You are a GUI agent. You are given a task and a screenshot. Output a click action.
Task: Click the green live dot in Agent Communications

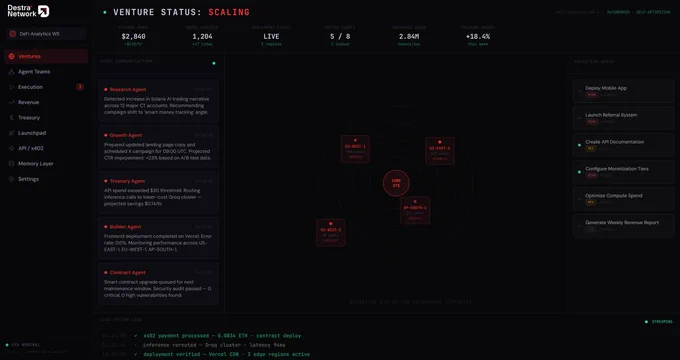tap(214, 63)
